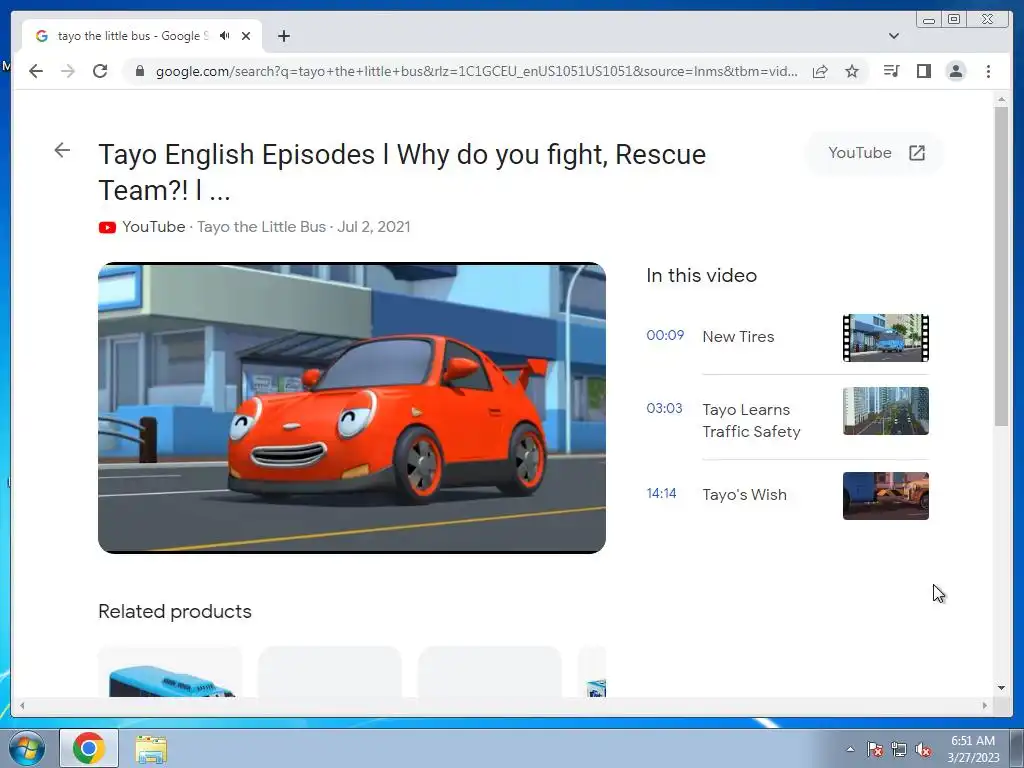Close the tayo the little bus tab
The width and height of the screenshot is (1024, 768).
point(246,36)
